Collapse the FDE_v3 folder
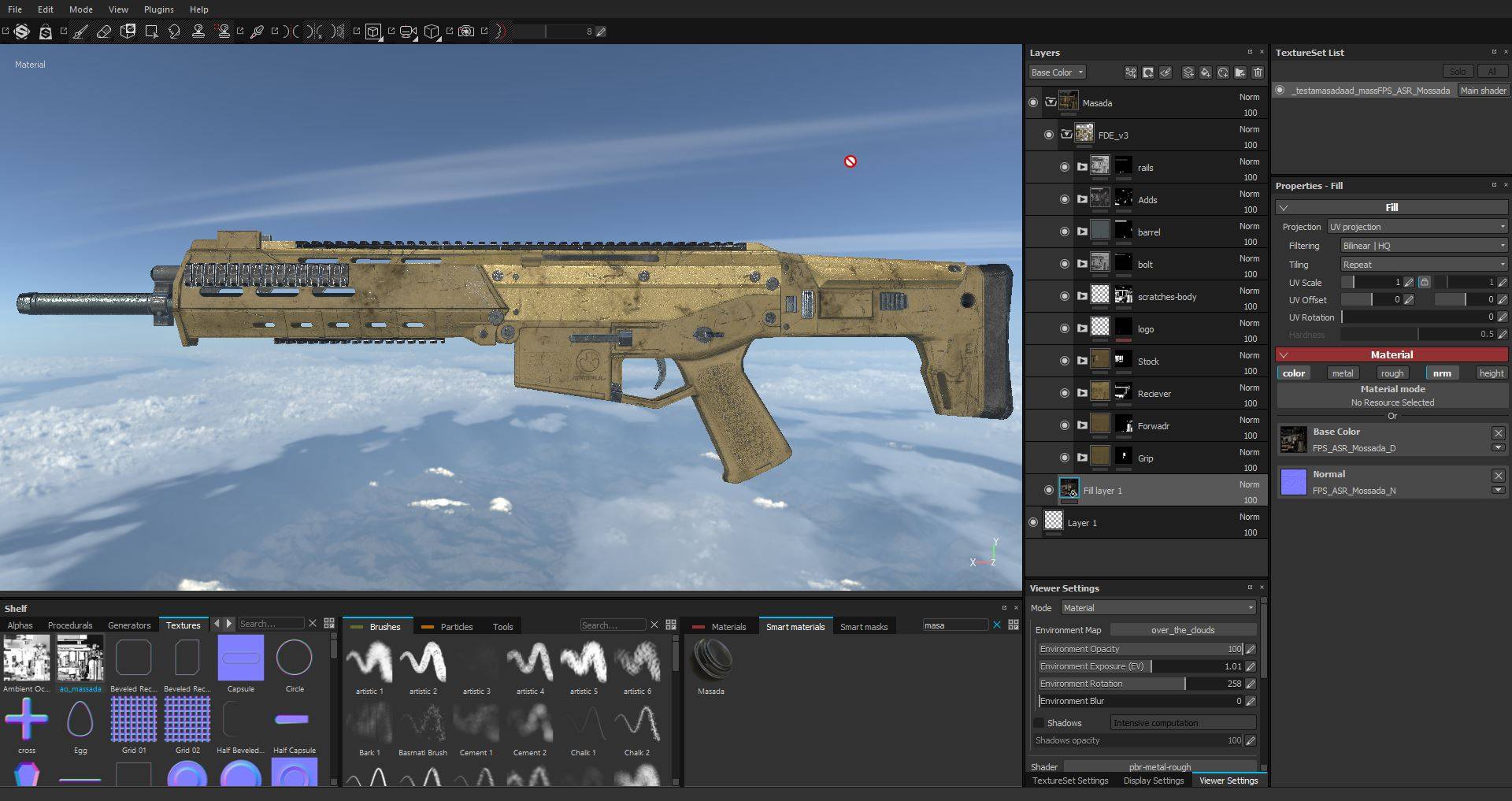Screen dimensions: 1512x801 1066,135
